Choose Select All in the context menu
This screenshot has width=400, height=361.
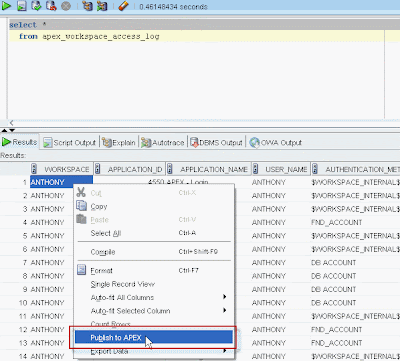click(154, 233)
